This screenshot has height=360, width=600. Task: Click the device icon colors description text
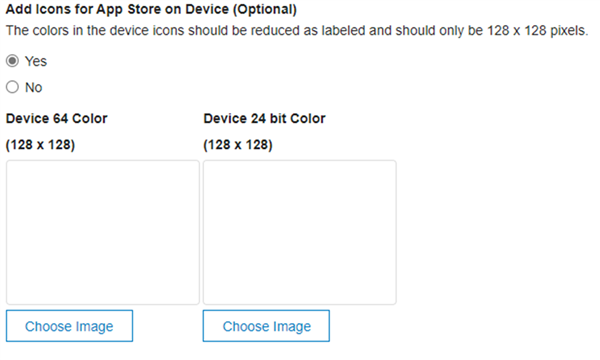pos(297,31)
